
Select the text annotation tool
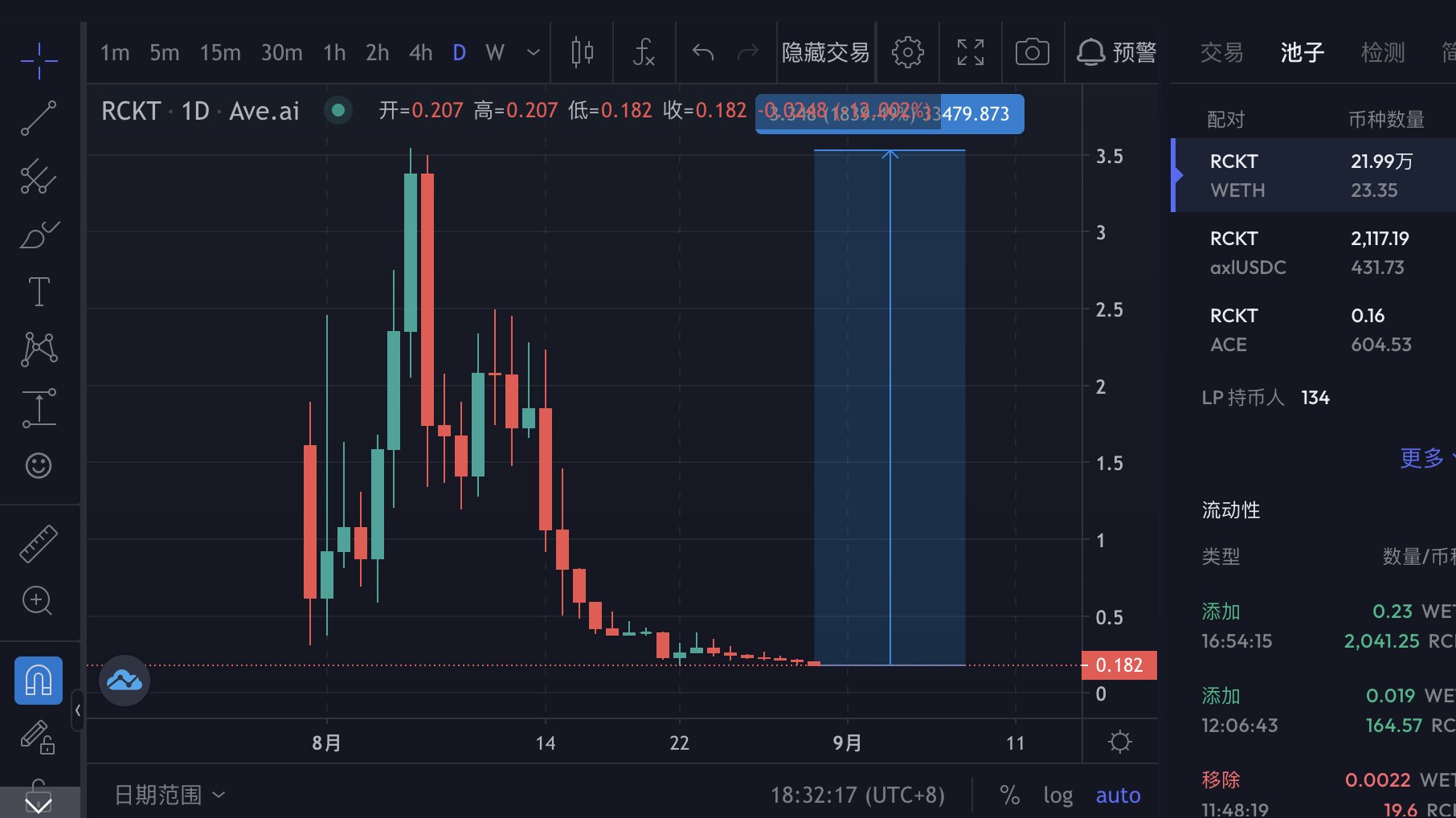click(x=39, y=292)
